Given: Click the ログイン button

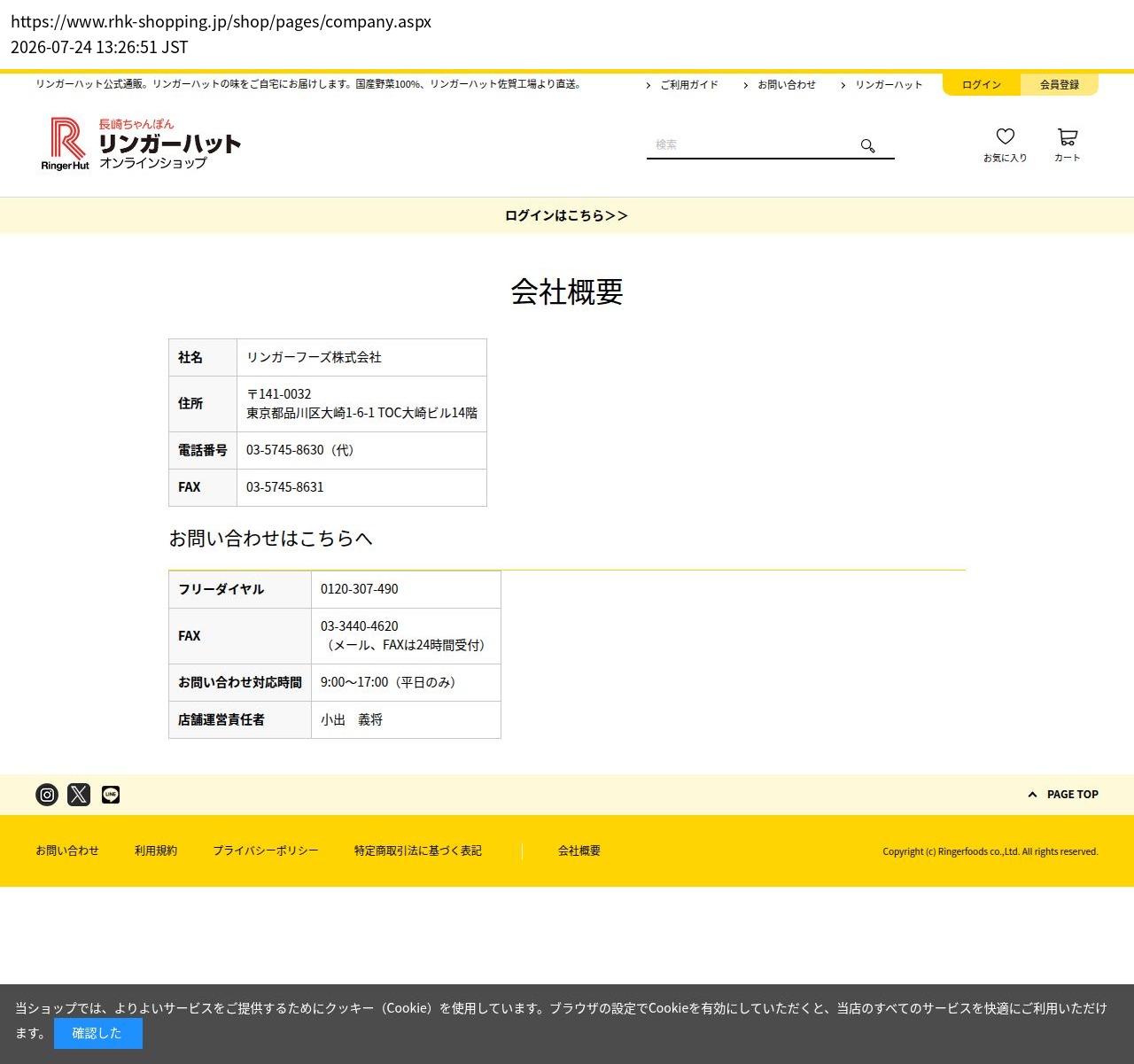Looking at the screenshot, I should [982, 85].
